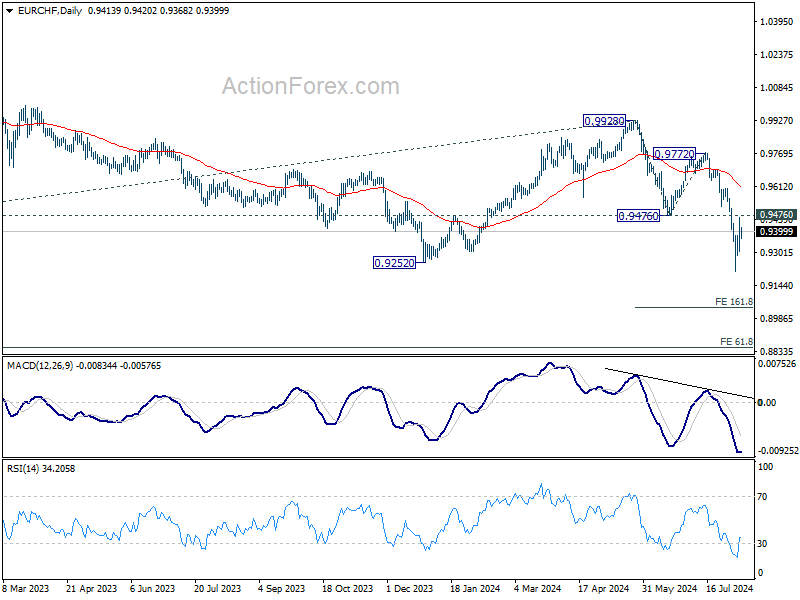The width and height of the screenshot is (800, 600).
Task: Click the 31 May 2024 date label
Action: tap(669, 589)
